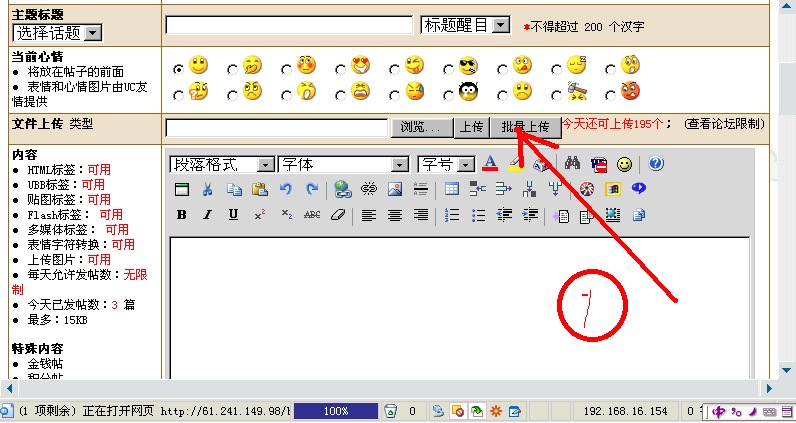This screenshot has height=423, width=796.
Task: Click the 浏览... browse button
Action: 420,127
